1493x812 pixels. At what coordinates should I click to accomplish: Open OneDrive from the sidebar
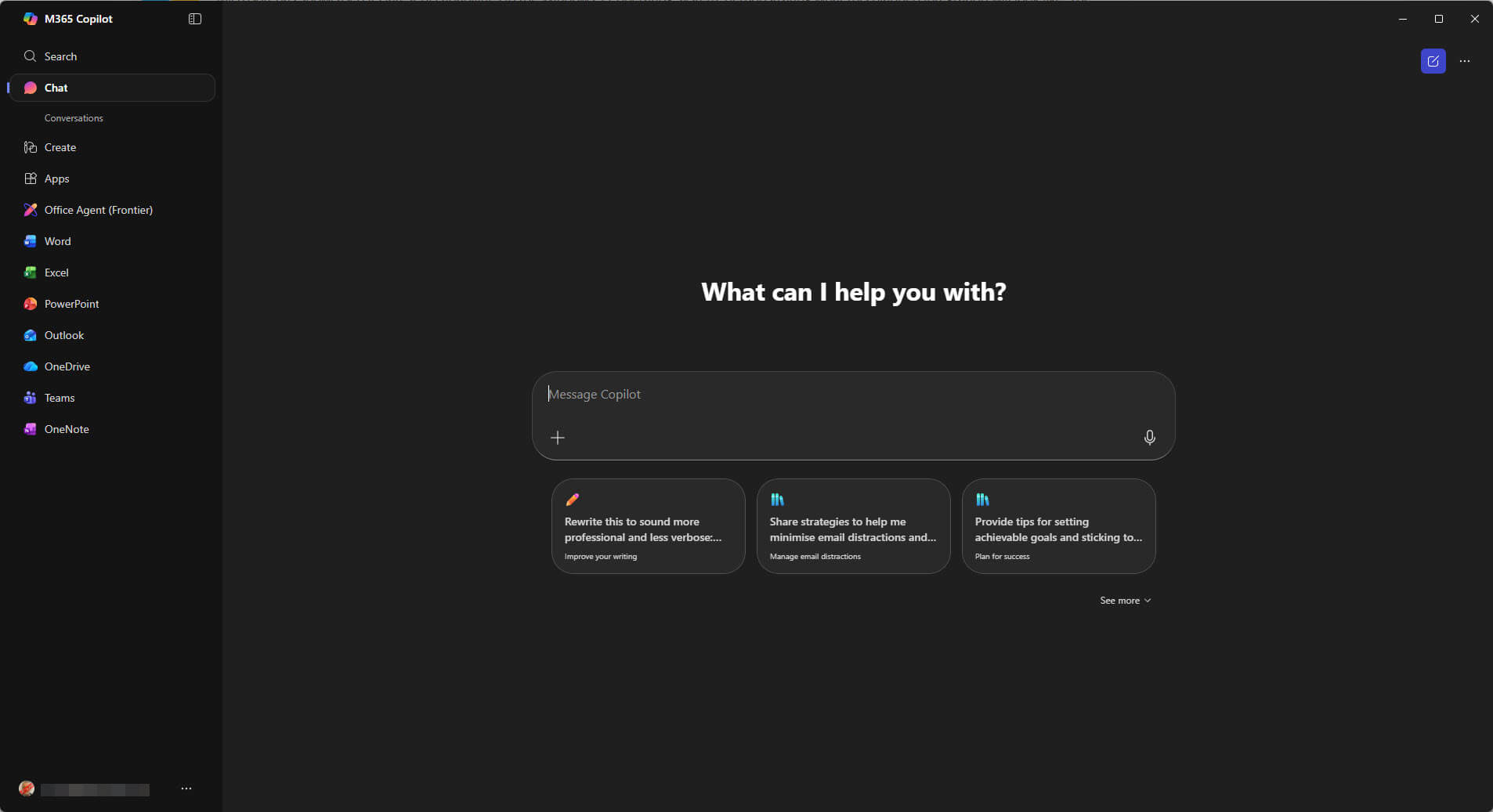pos(67,366)
